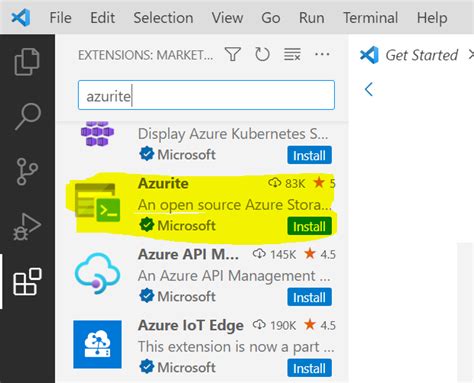Open the File menu
The width and height of the screenshot is (474, 383).
[60, 17]
